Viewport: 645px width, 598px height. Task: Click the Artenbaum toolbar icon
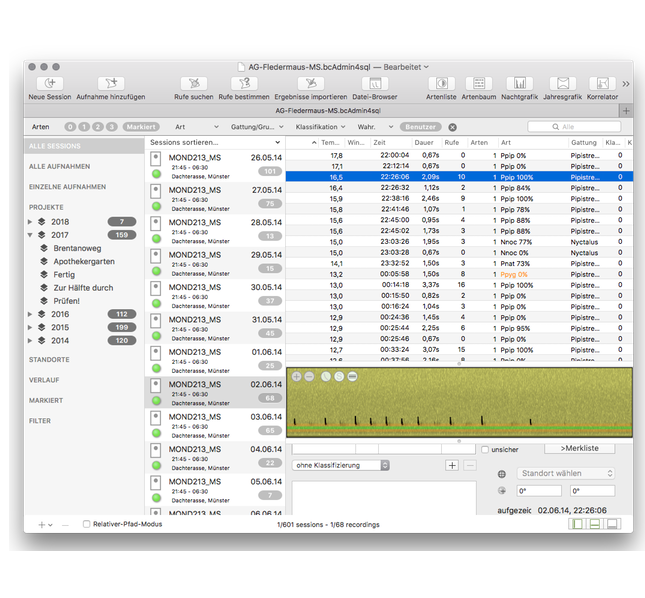[478, 84]
